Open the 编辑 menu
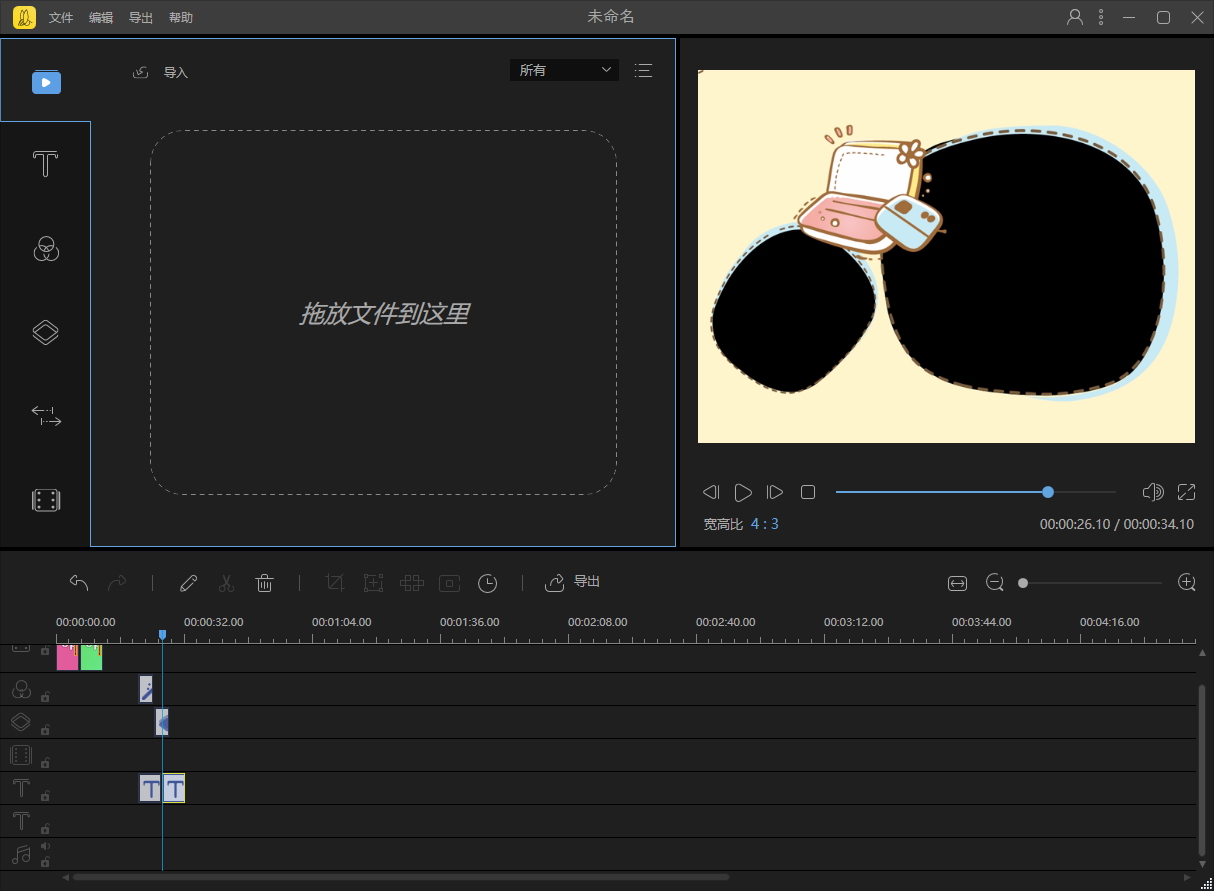The width and height of the screenshot is (1214, 891). click(x=101, y=18)
